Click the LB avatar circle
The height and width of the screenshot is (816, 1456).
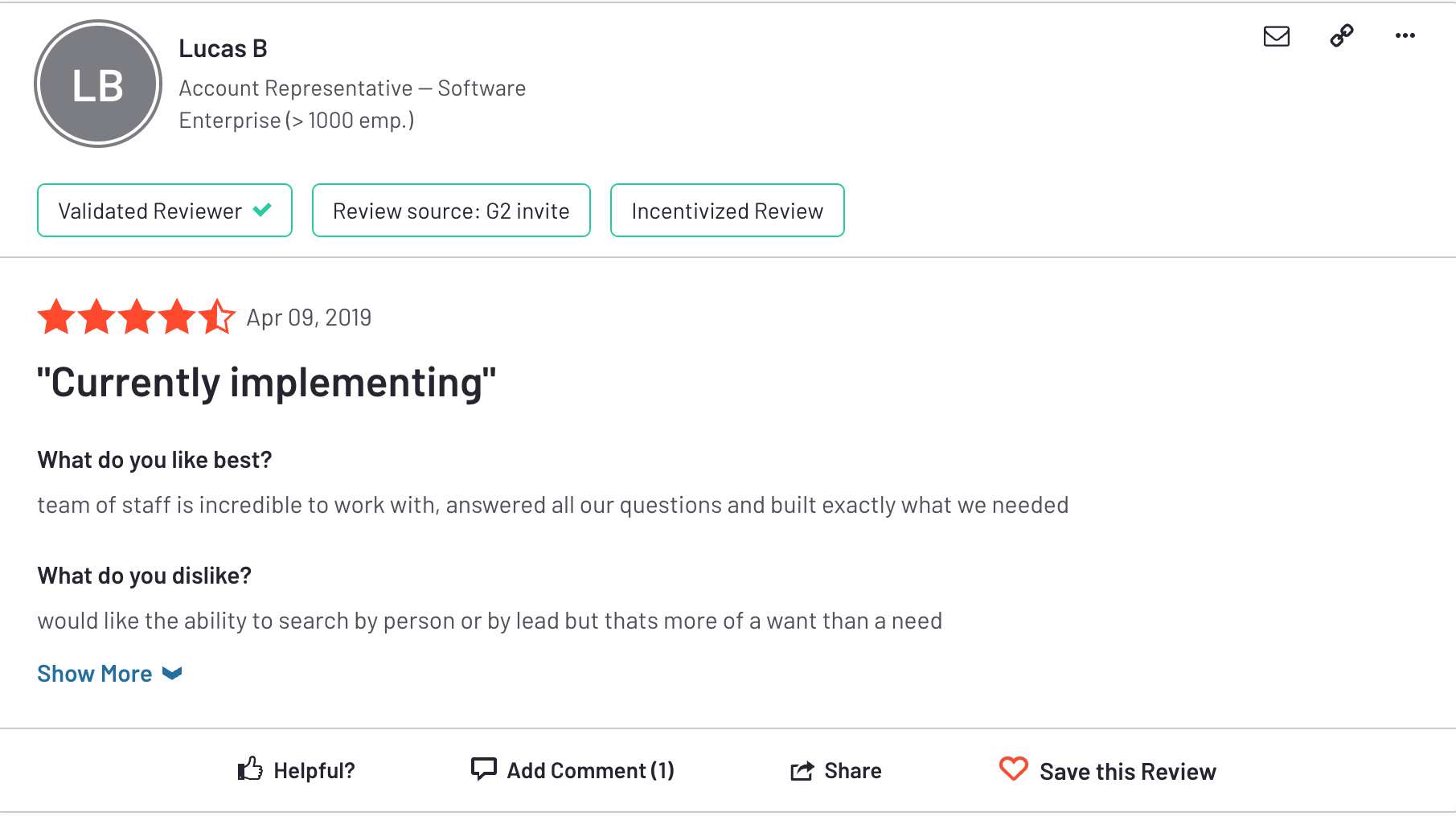point(98,84)
